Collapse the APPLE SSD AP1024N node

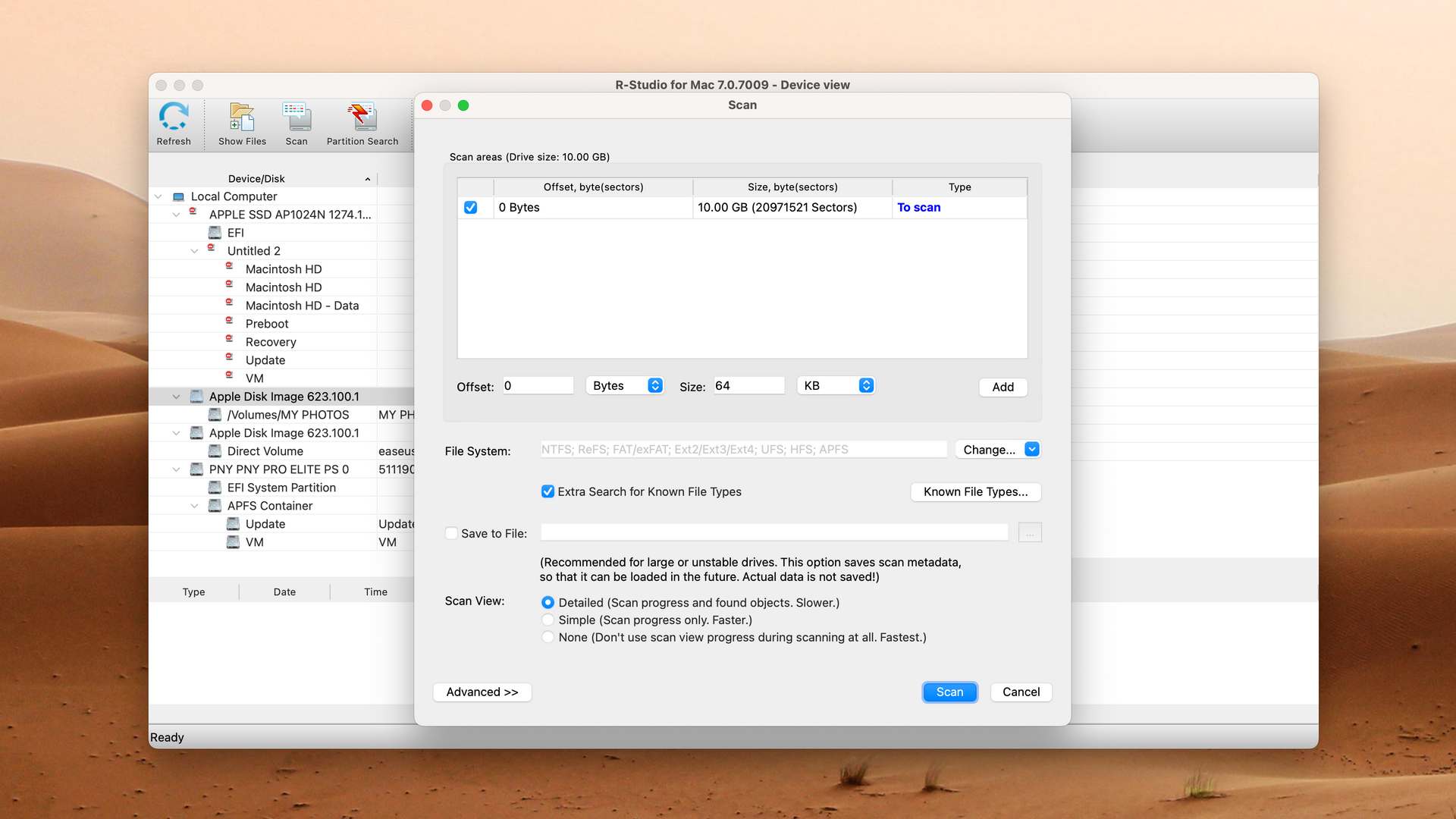[176, 215]
